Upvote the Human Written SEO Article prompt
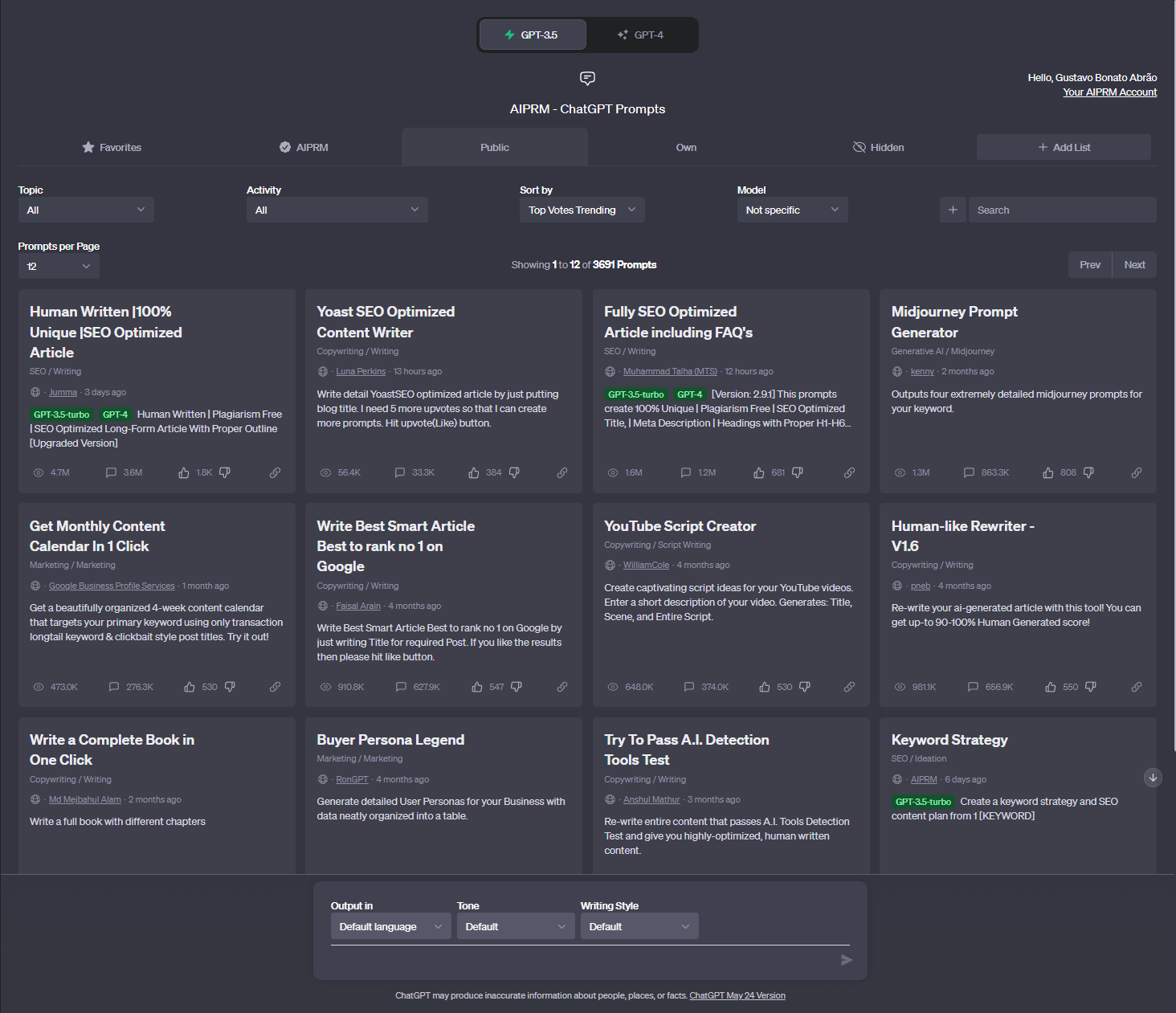Image resolution: width=1176 pixels, height=1013 pixels. [184, 472]
